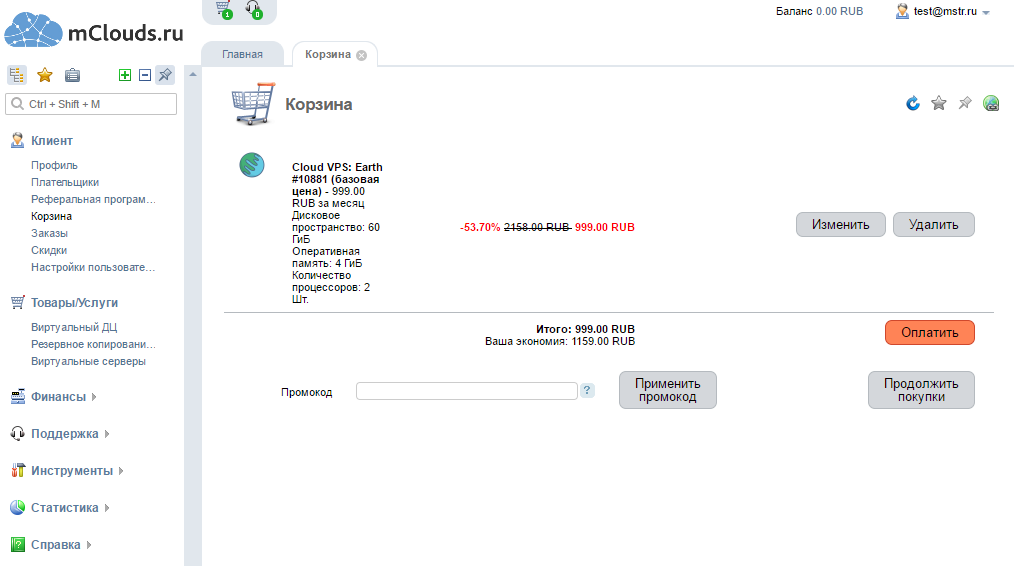
Task: Click Продолжить покупки button
Action: [921, 390]
